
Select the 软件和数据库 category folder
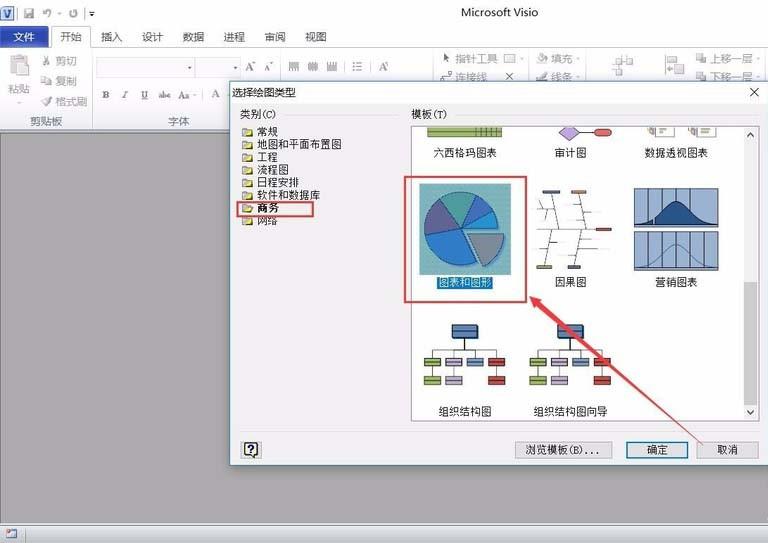(281, 195)
